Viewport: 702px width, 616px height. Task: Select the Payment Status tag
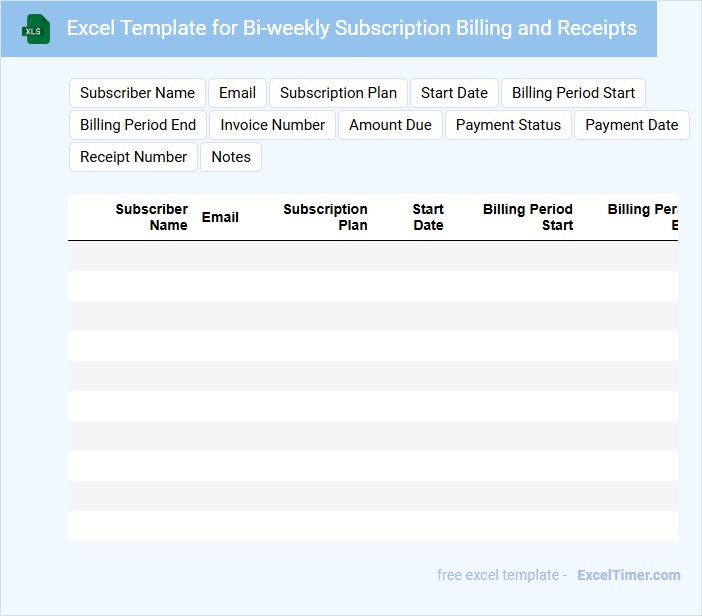pyautogui.click(x=508, y=125)
